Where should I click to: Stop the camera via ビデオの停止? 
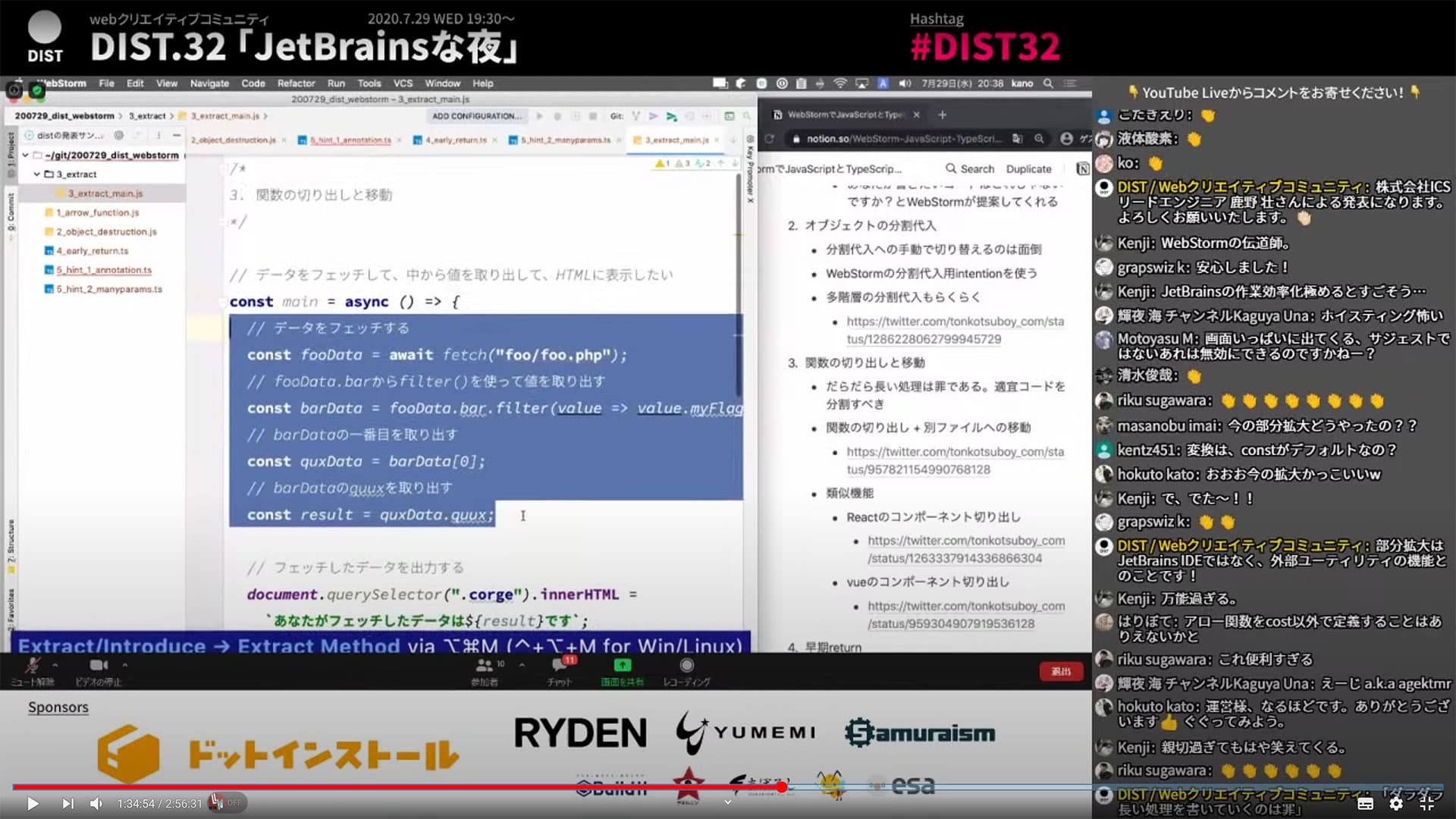[x=99, y=670]
